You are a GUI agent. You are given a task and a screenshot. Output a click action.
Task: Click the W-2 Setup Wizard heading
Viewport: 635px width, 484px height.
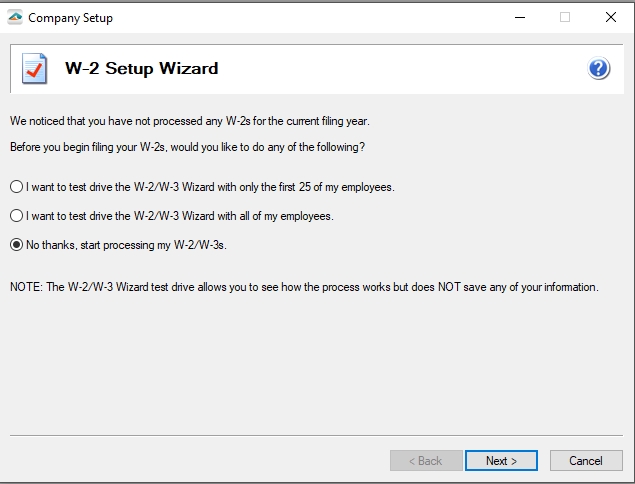(142, 68)
